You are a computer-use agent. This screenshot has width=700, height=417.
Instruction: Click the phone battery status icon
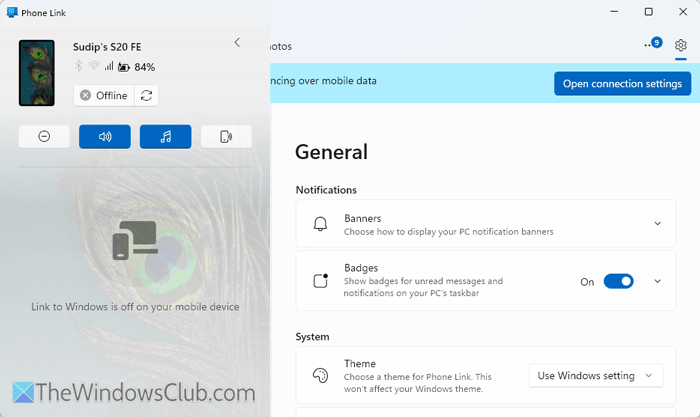point(124,67)
